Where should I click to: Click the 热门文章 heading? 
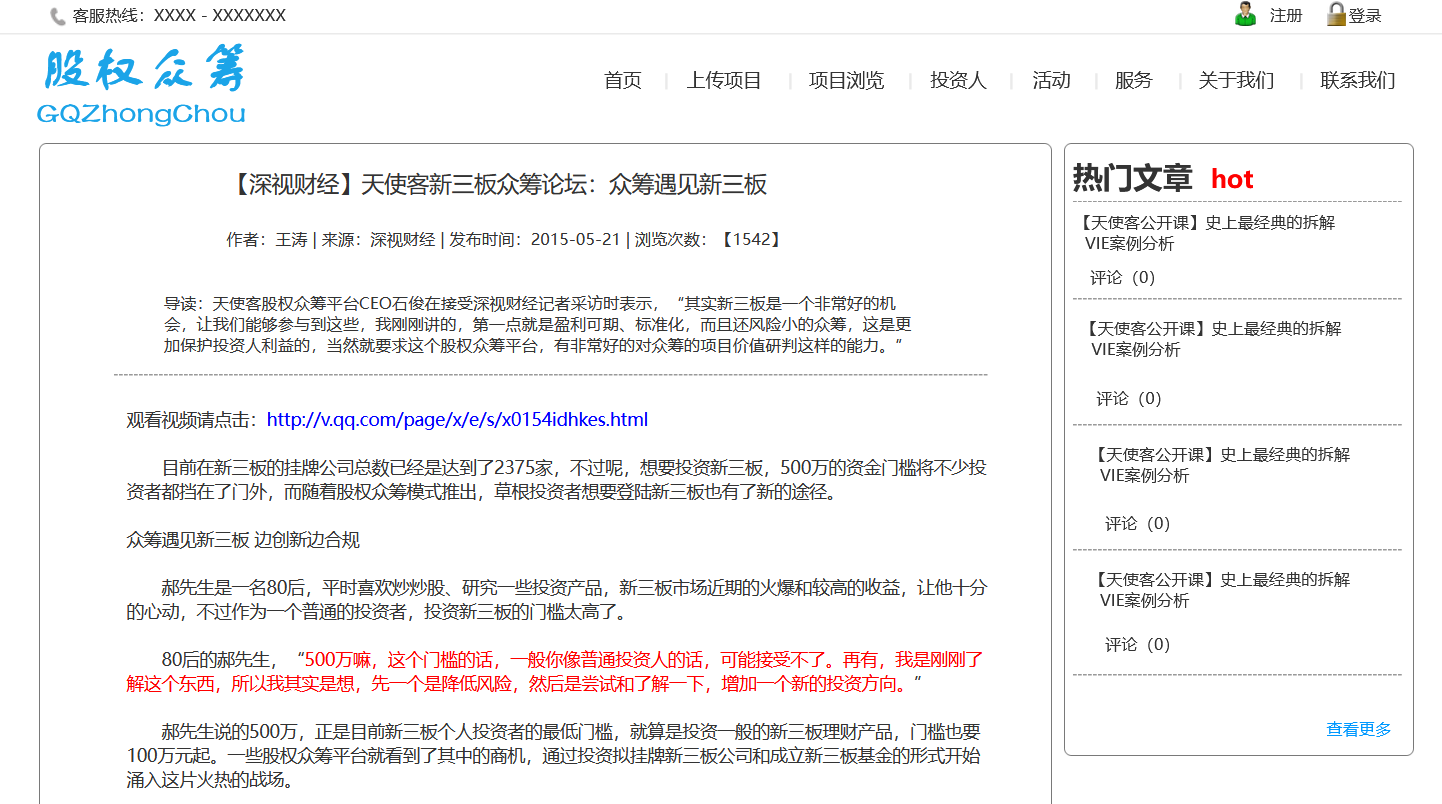1132,179
